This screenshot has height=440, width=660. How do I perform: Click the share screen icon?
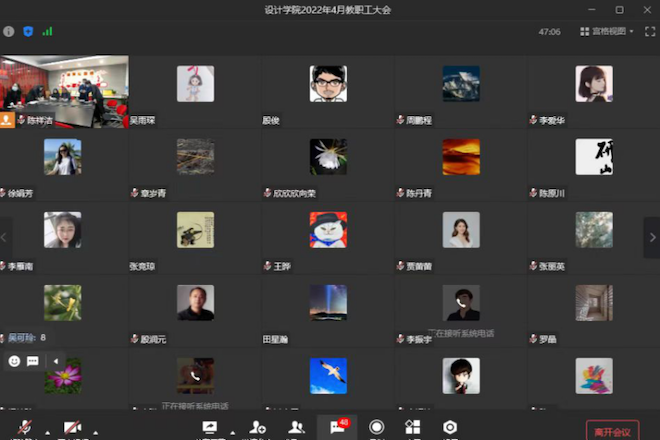[x=210, y=427]
